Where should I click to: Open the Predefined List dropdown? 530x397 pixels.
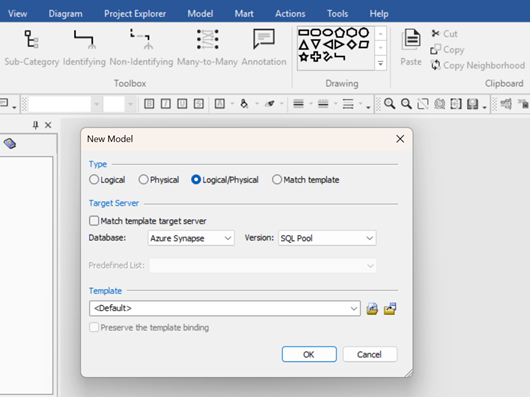(x=263, y=266)
